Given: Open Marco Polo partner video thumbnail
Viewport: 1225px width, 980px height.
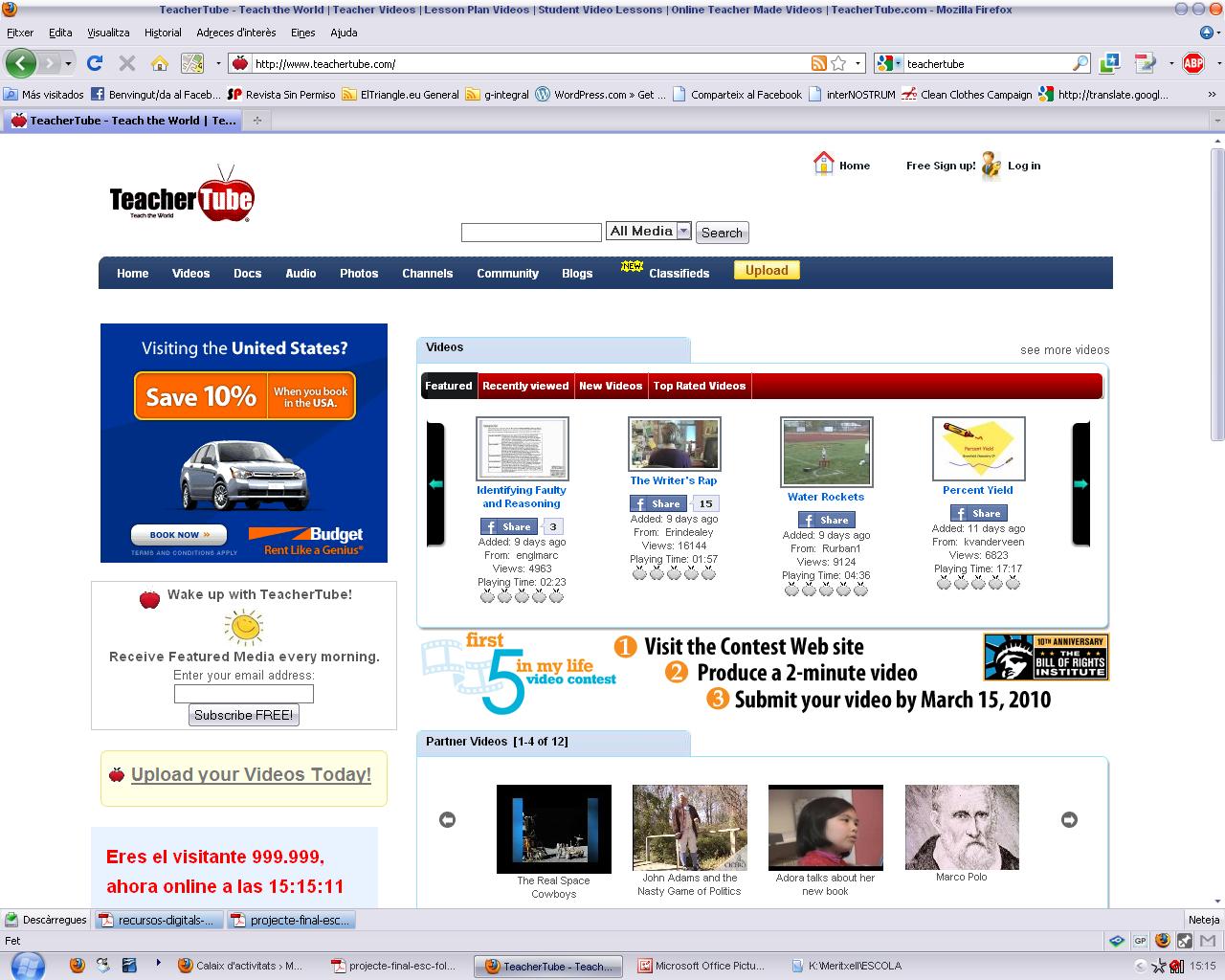Looking at the screenshot, I should [x=962, y=827].
